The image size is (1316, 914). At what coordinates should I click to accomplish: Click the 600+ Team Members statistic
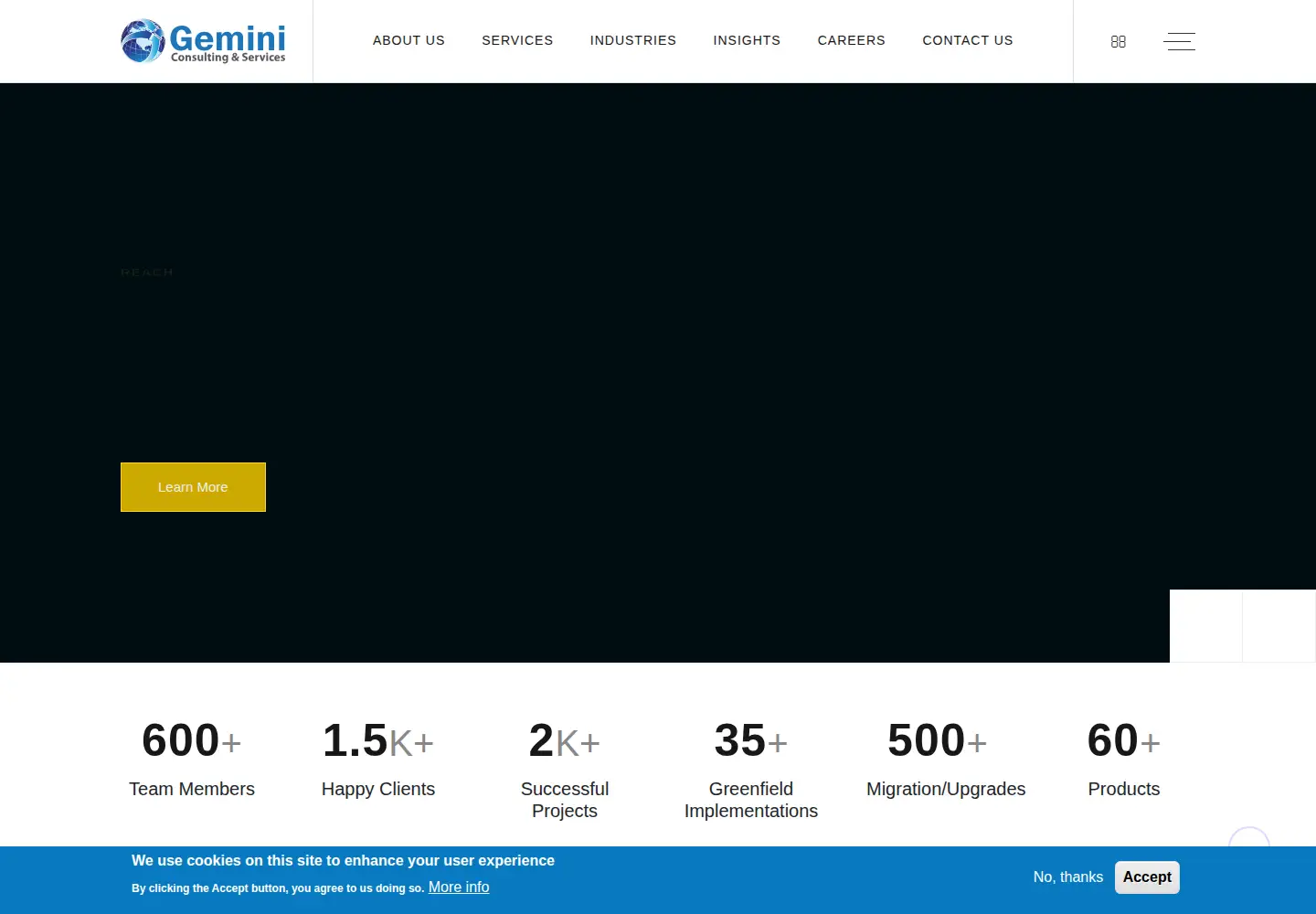click(x=192, y=758)
